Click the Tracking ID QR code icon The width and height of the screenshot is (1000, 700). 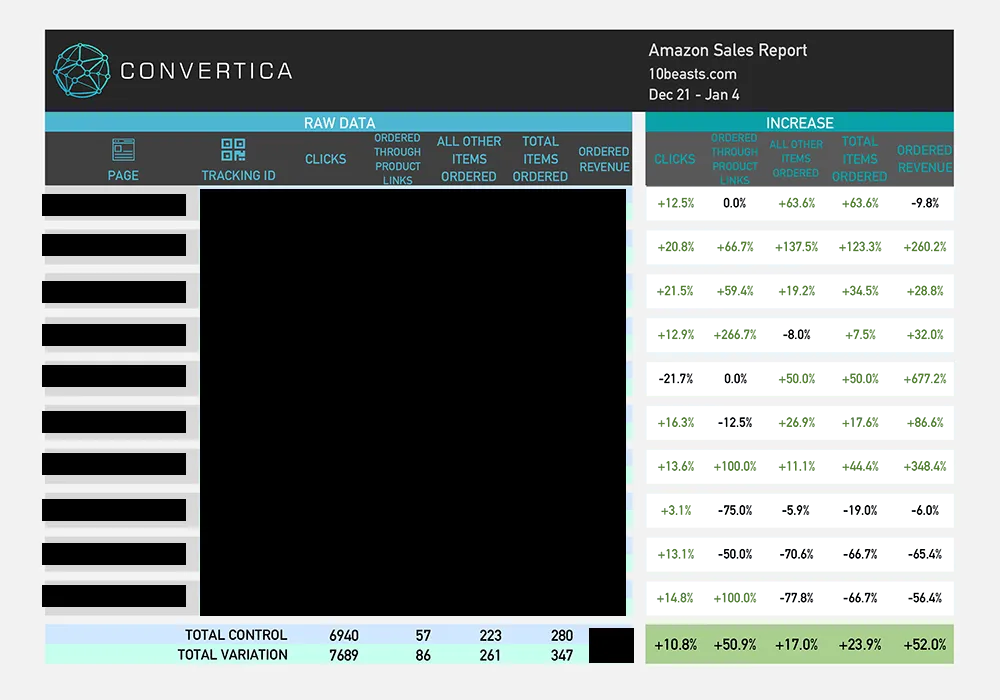tap(233, 150)
